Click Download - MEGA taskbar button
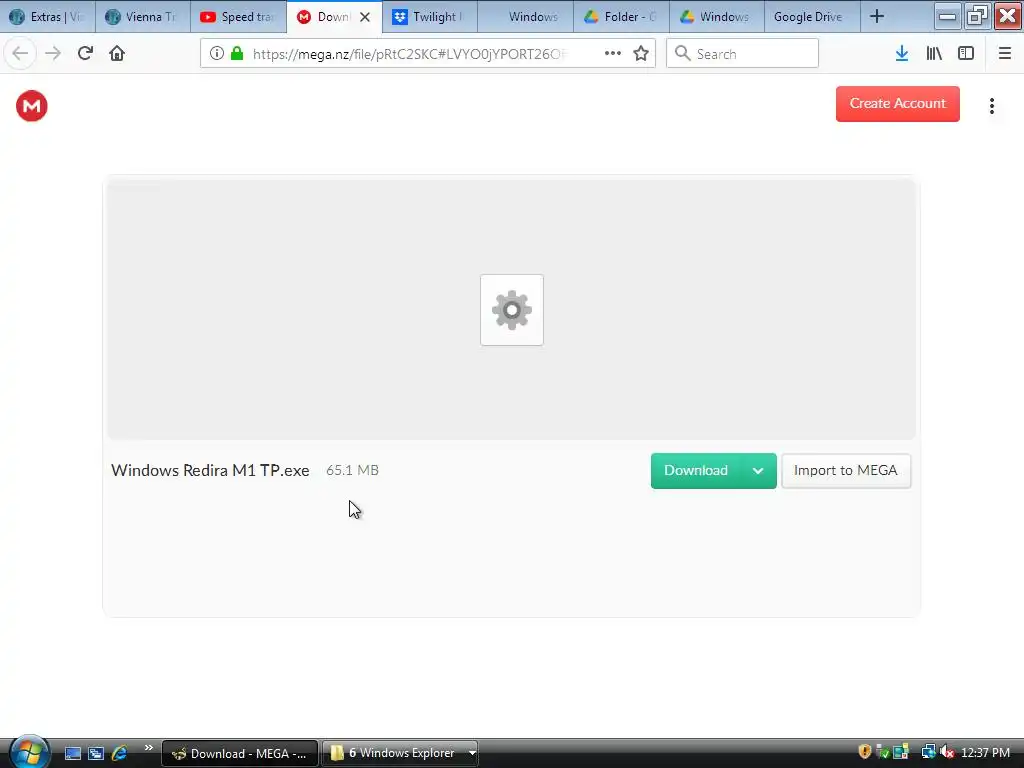This screenshot has height=768, width=1024. coord(240,754)
